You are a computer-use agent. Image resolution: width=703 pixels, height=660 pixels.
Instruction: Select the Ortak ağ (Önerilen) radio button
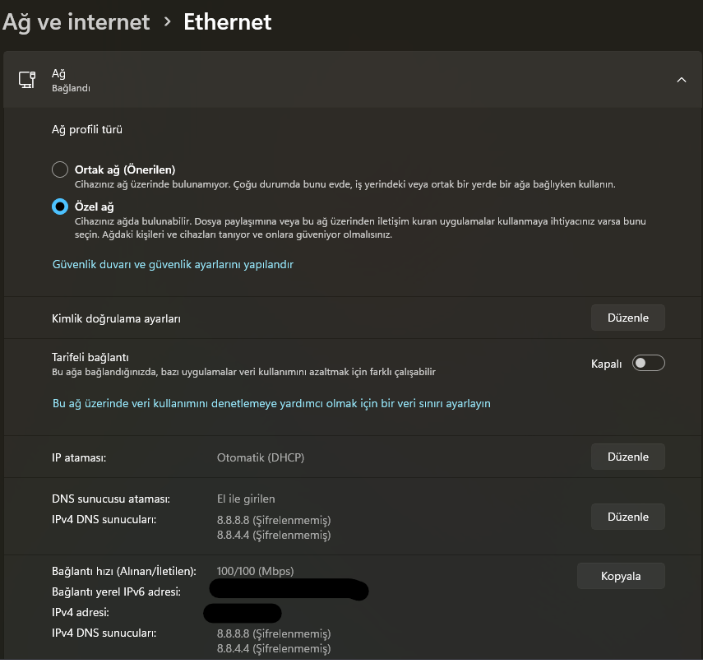pos(60,170)
